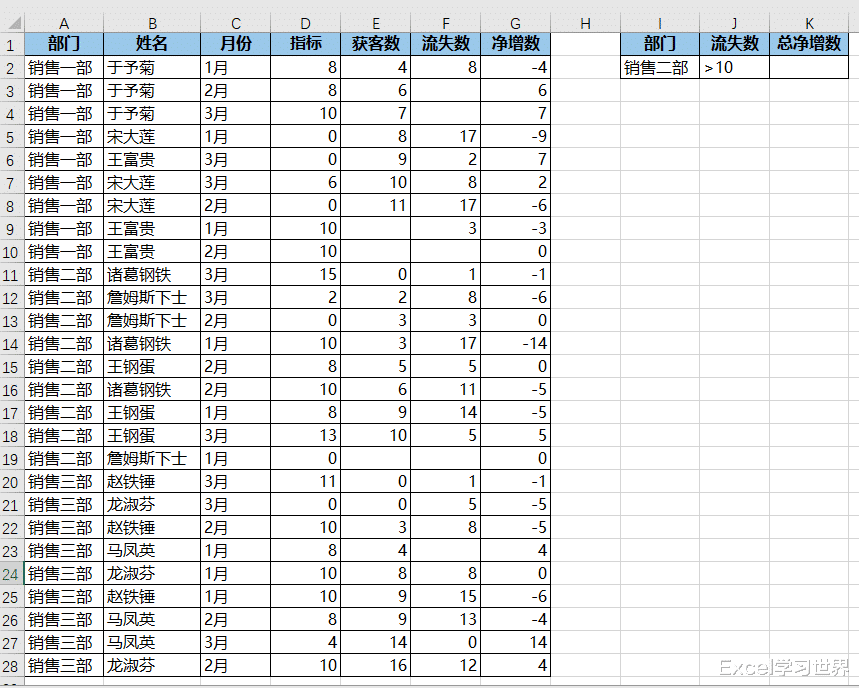Screen dimensions: 859x688
Task: Click net increase value -9 in row 5
Action: pyautogui.click(x=516, y=136)
